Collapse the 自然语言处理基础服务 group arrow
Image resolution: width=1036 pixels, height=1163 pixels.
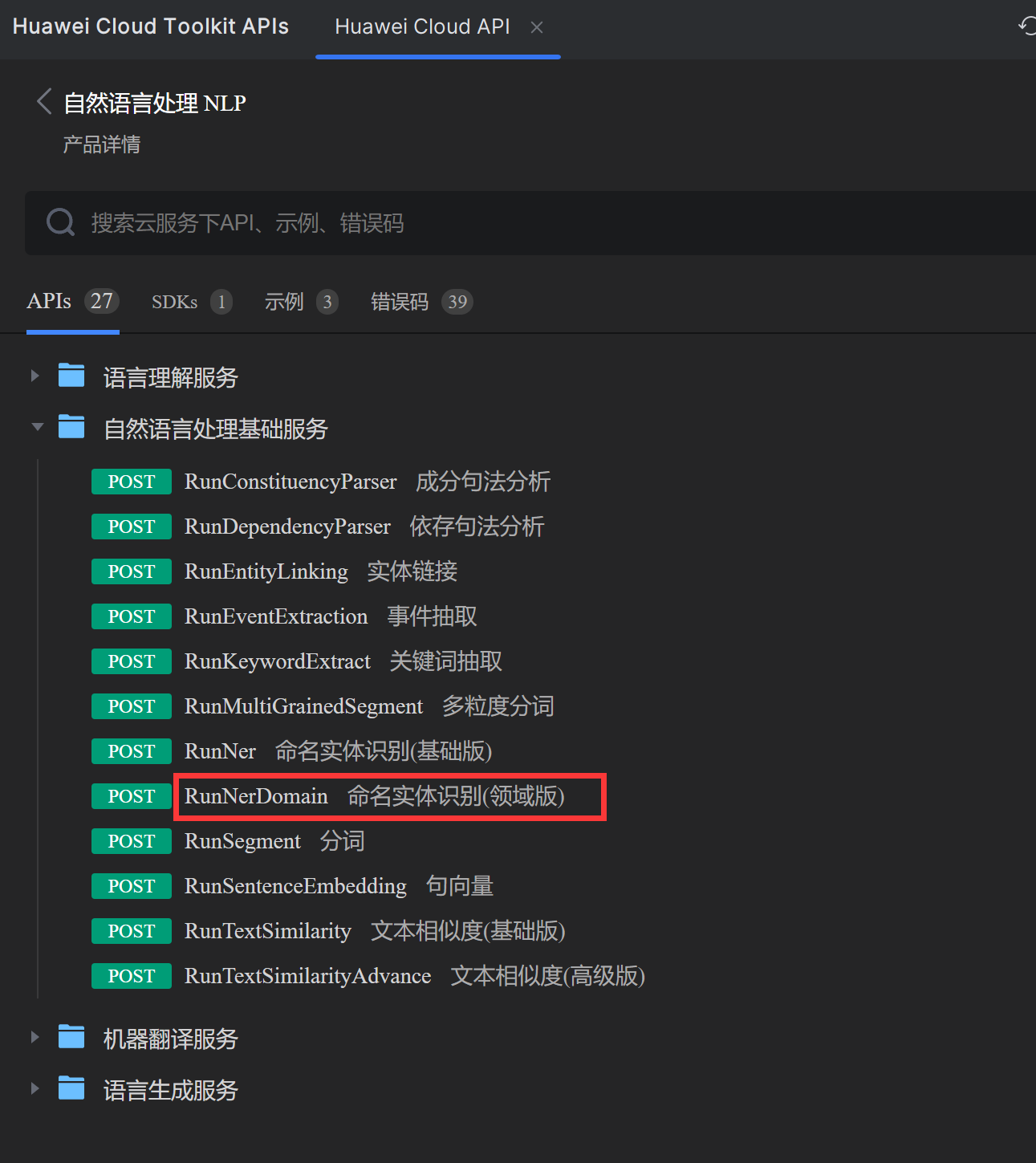(37, 427)
